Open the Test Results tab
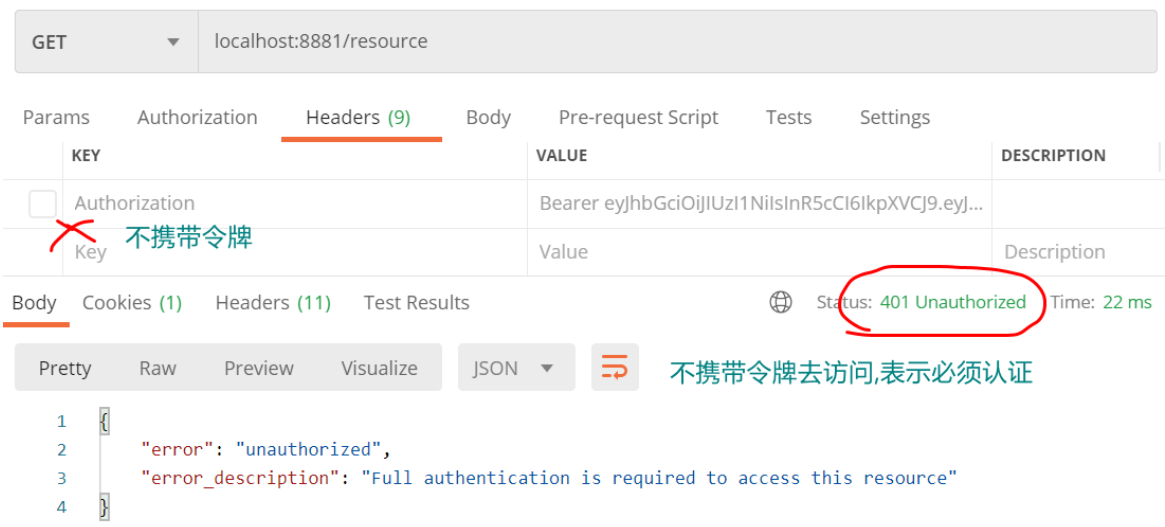1165x527 pixels. point(416,302)
